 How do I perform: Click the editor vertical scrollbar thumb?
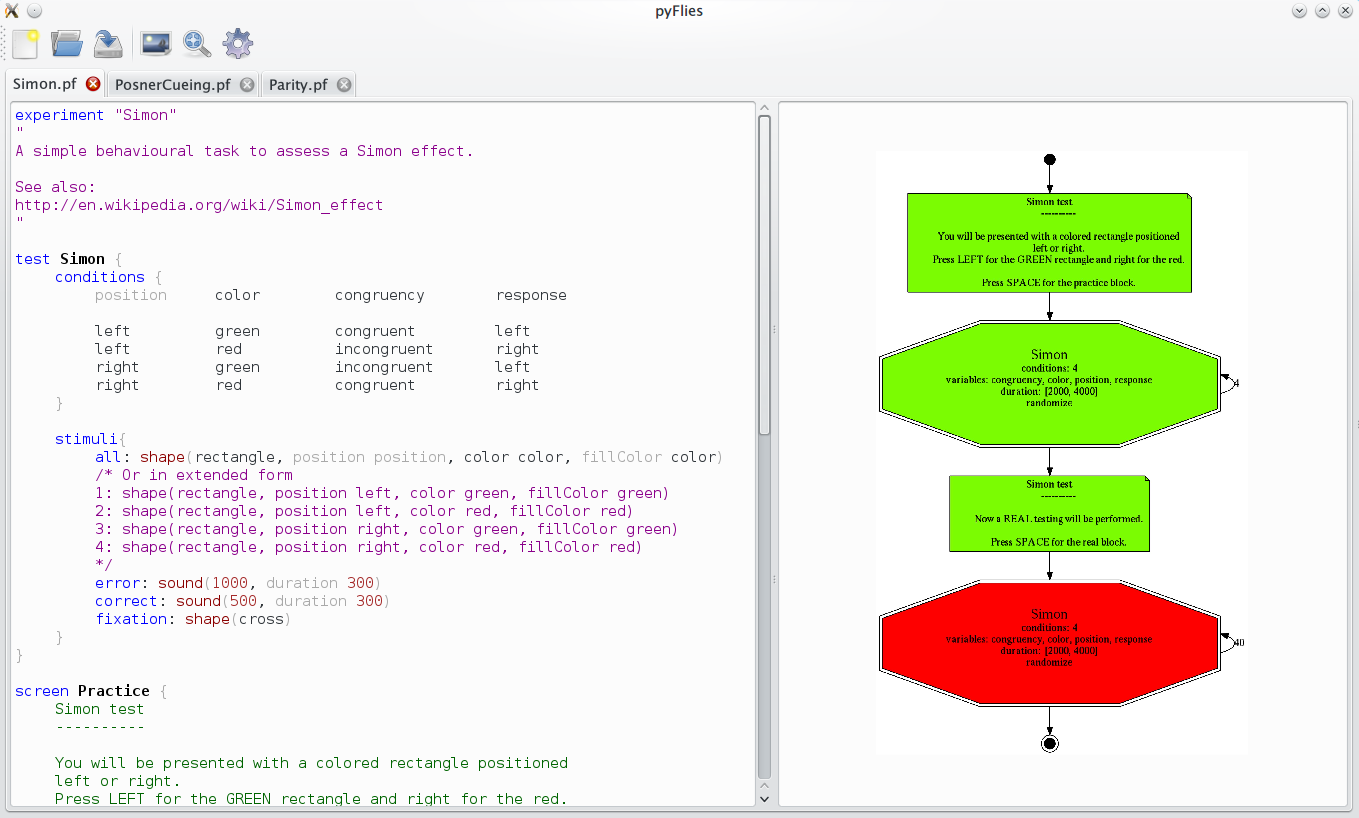pos(765,275)
